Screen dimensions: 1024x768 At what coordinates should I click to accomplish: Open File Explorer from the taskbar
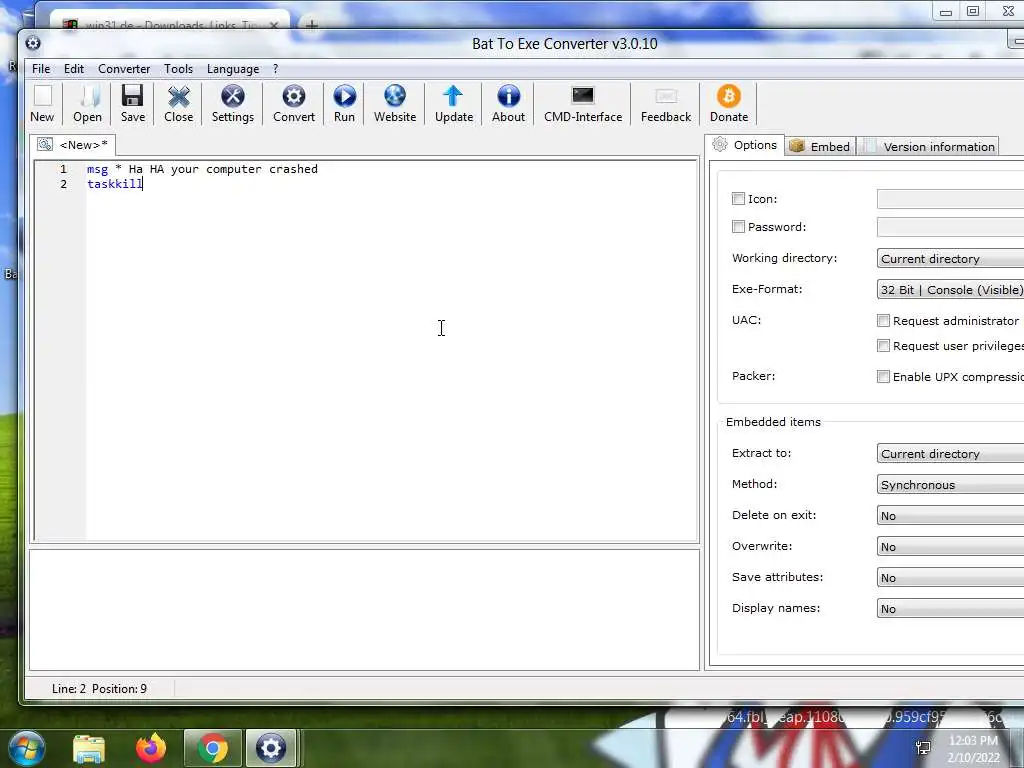point(89,748)
